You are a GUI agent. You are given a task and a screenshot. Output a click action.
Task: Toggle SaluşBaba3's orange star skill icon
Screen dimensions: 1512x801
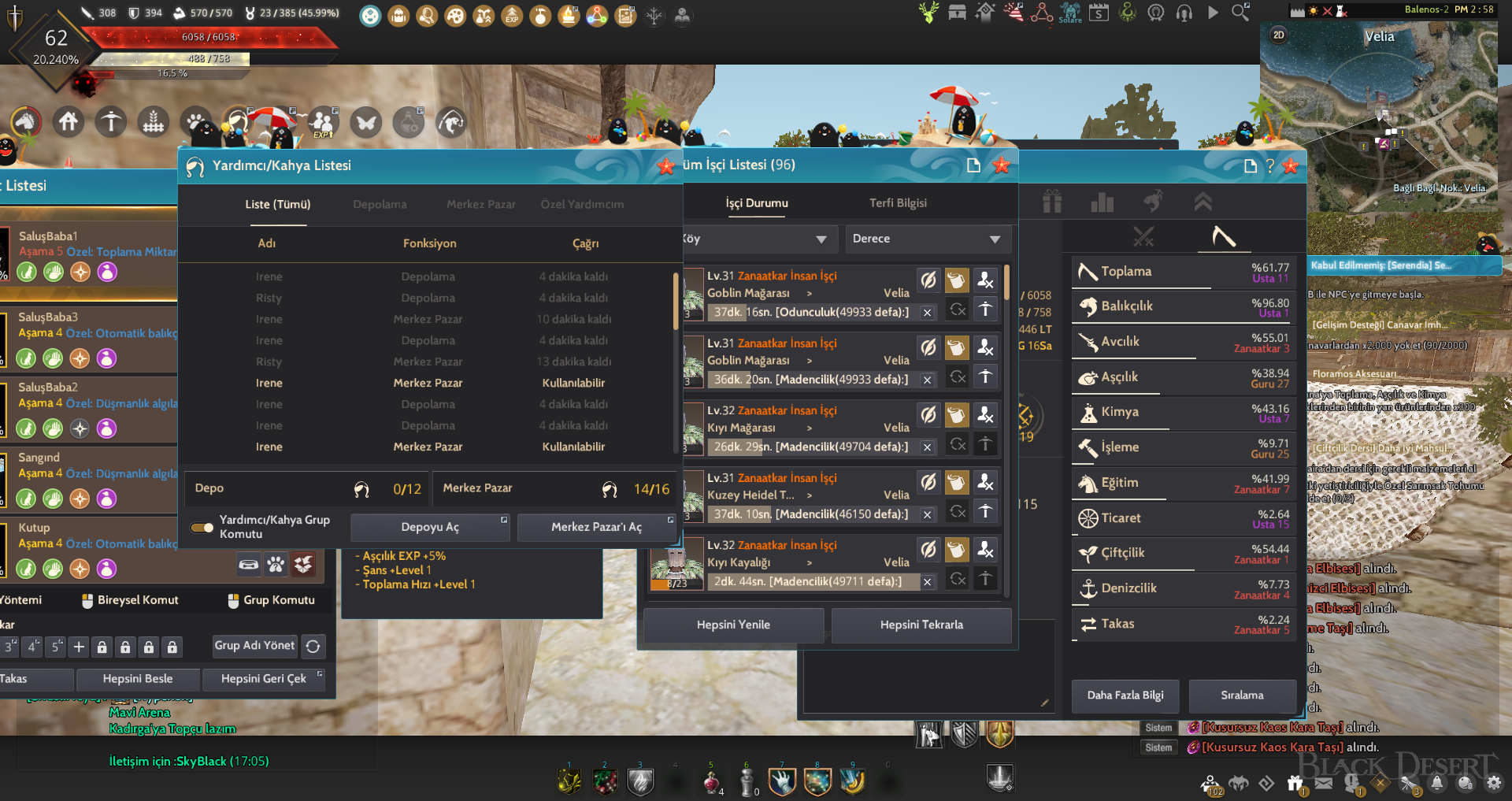coord(80,358)
